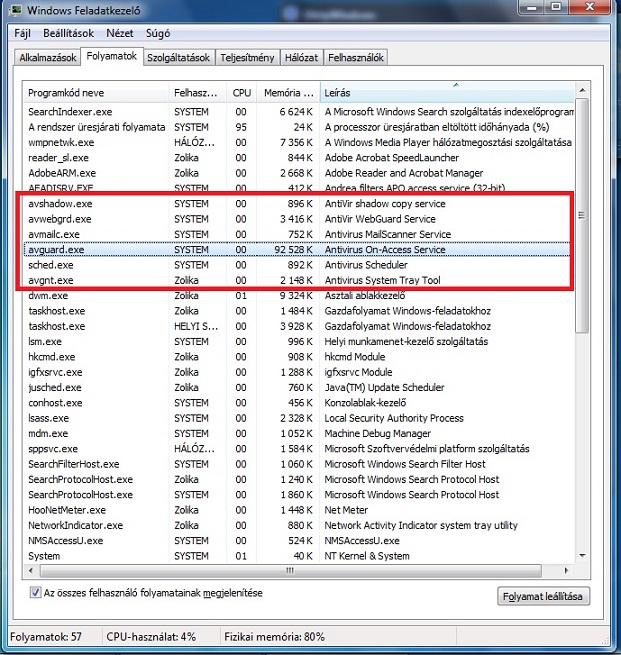
Task: Open the Beállítások menu
Action: [68, 33]
